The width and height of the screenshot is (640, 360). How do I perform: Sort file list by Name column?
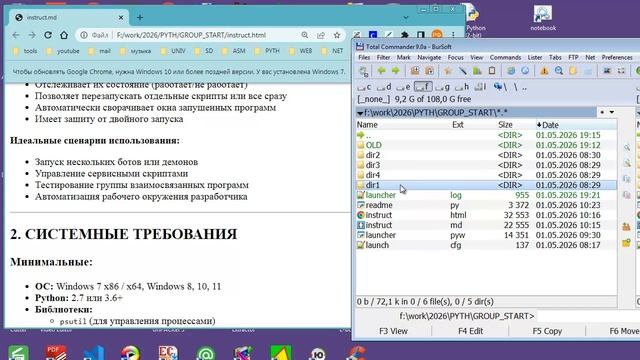point(403,125)
